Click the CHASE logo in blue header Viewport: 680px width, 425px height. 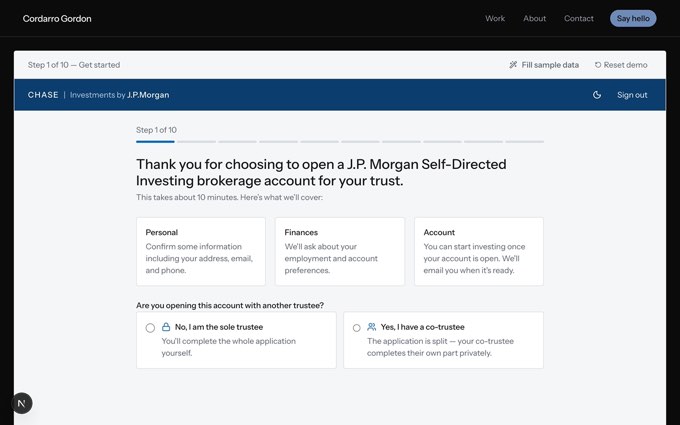[x=43, y=95]
